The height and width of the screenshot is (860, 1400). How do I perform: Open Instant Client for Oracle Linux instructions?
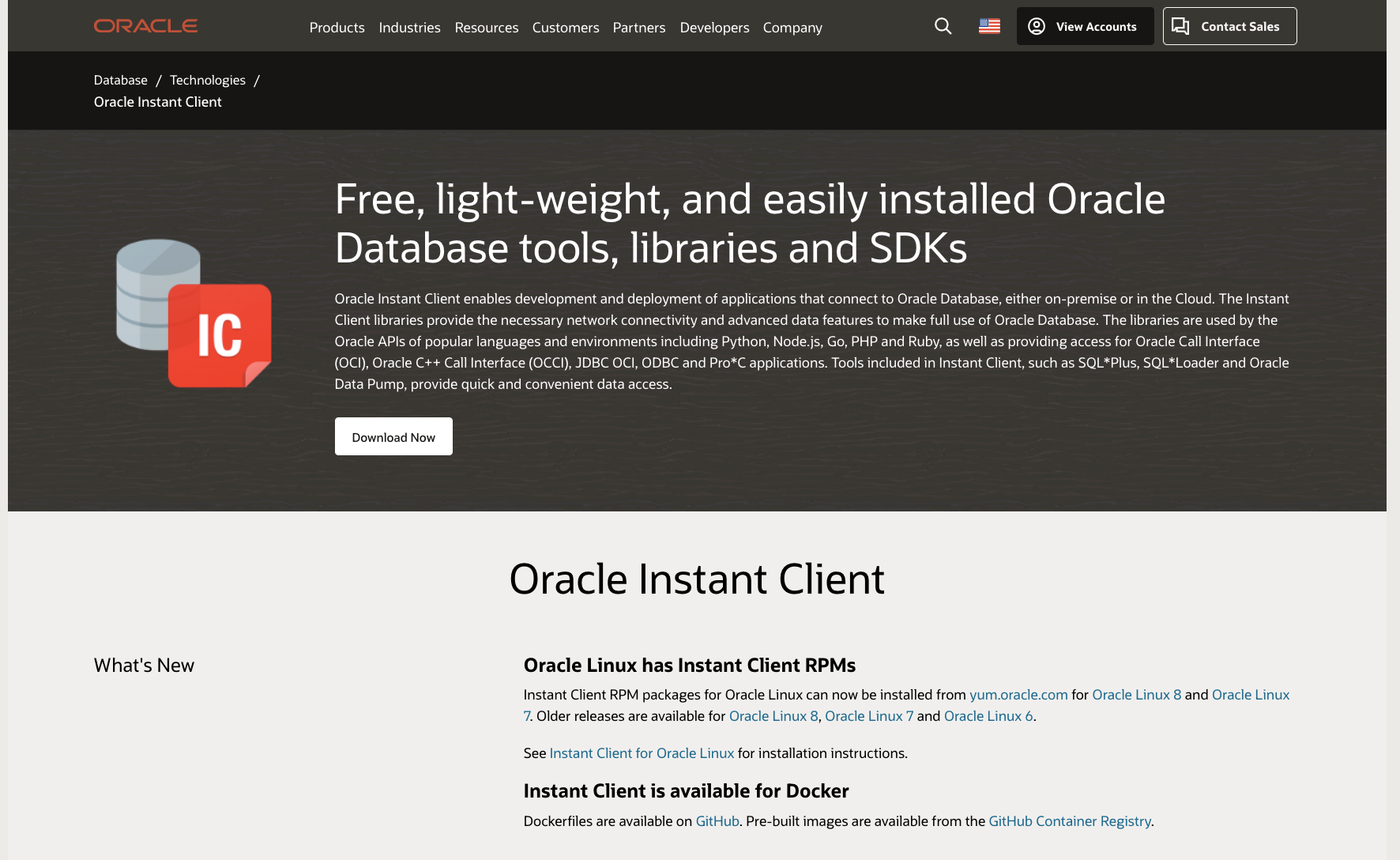(642, 752)
